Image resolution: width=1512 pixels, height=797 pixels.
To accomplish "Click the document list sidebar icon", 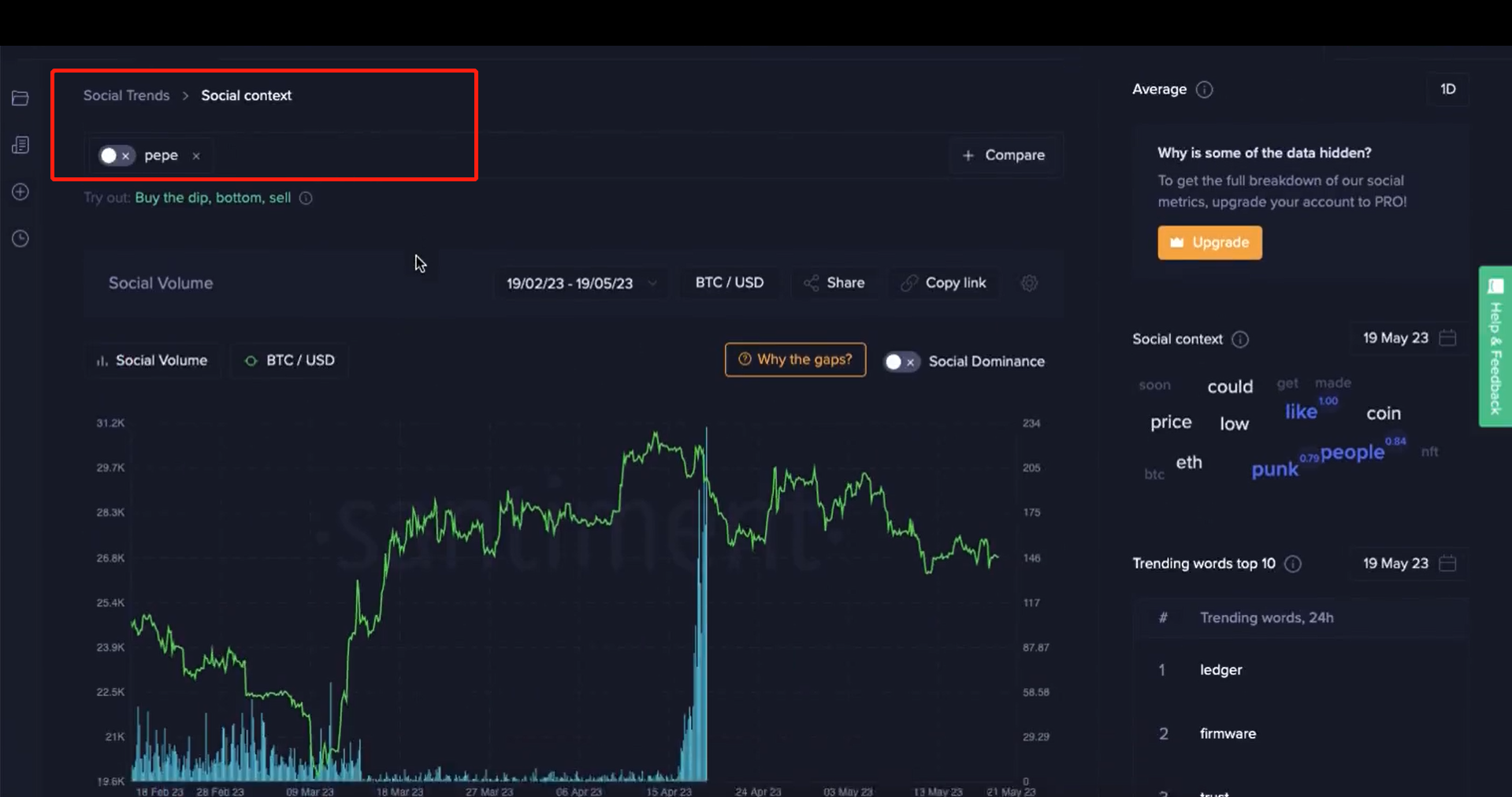I will (20, 145).
